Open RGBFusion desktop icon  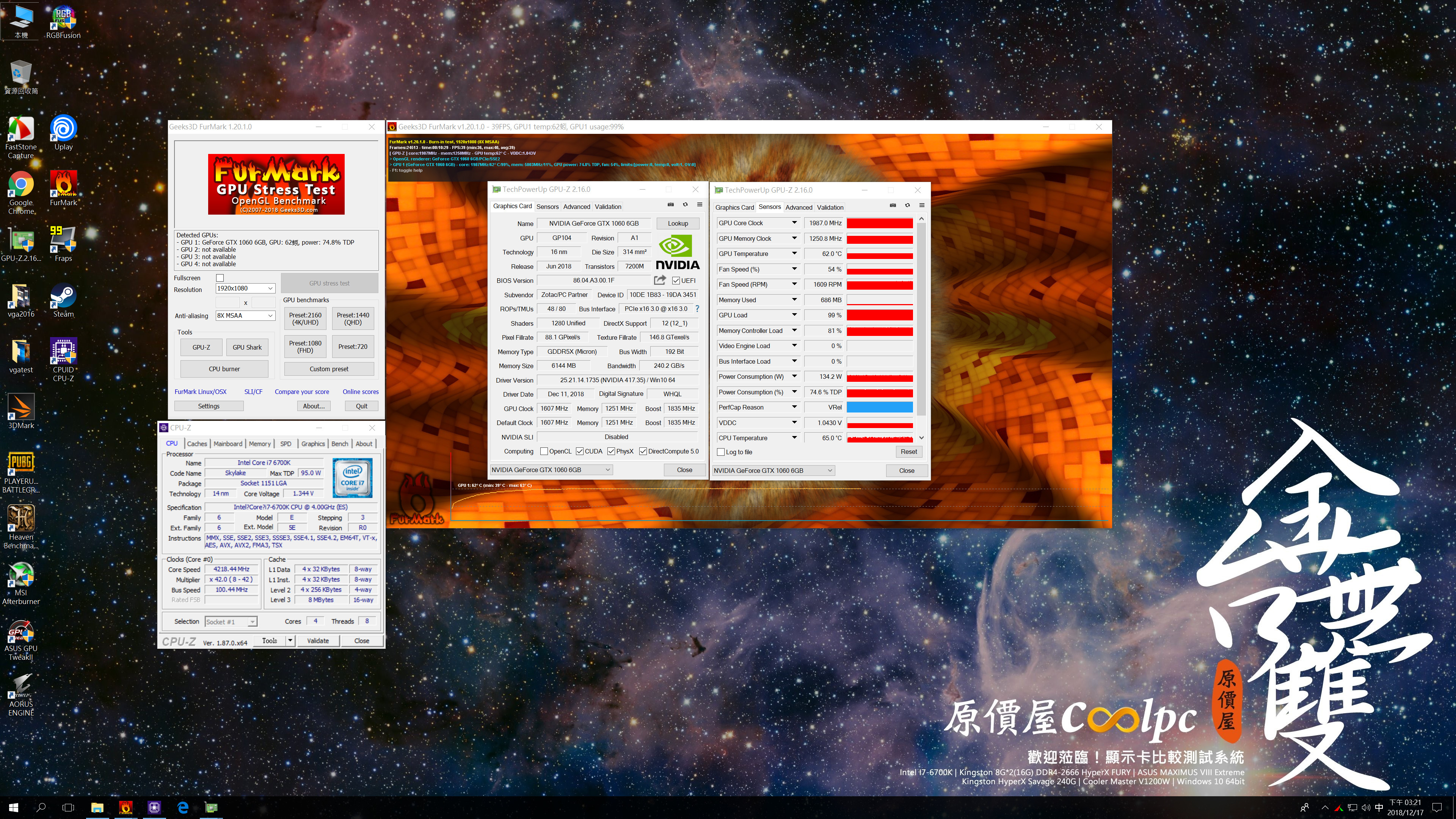(63, 22)
